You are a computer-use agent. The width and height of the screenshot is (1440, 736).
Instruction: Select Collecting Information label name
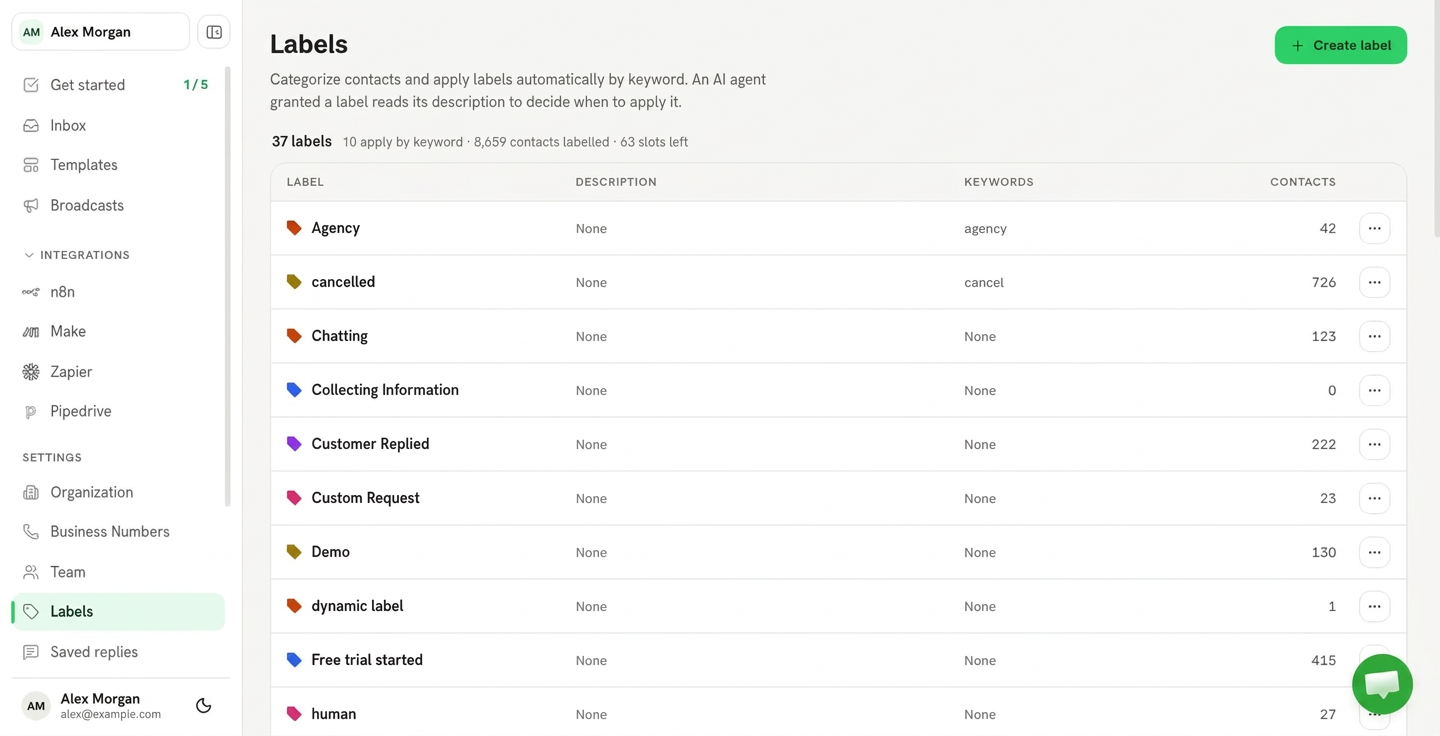385,390
